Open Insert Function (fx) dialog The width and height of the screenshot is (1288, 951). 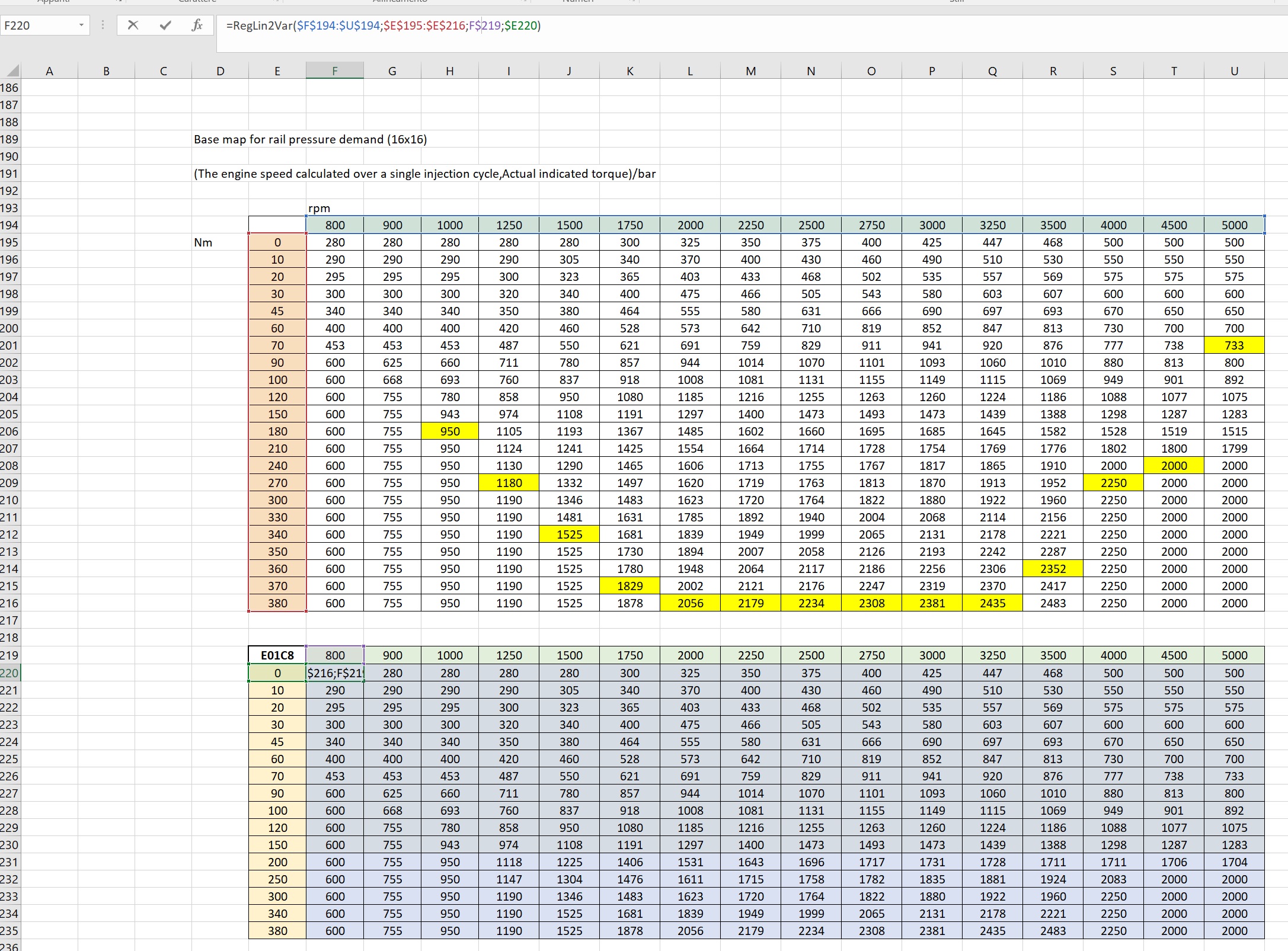click(x=197, y=25)
